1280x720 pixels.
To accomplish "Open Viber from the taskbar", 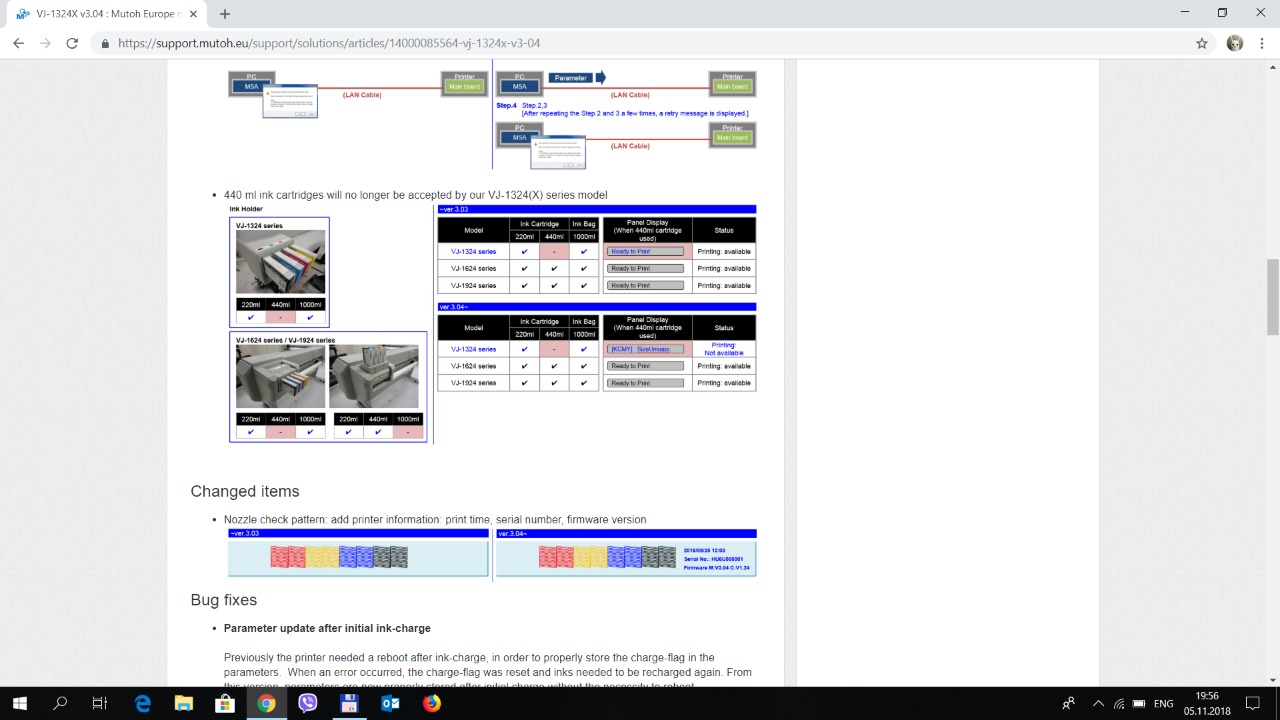I will 307,703.
